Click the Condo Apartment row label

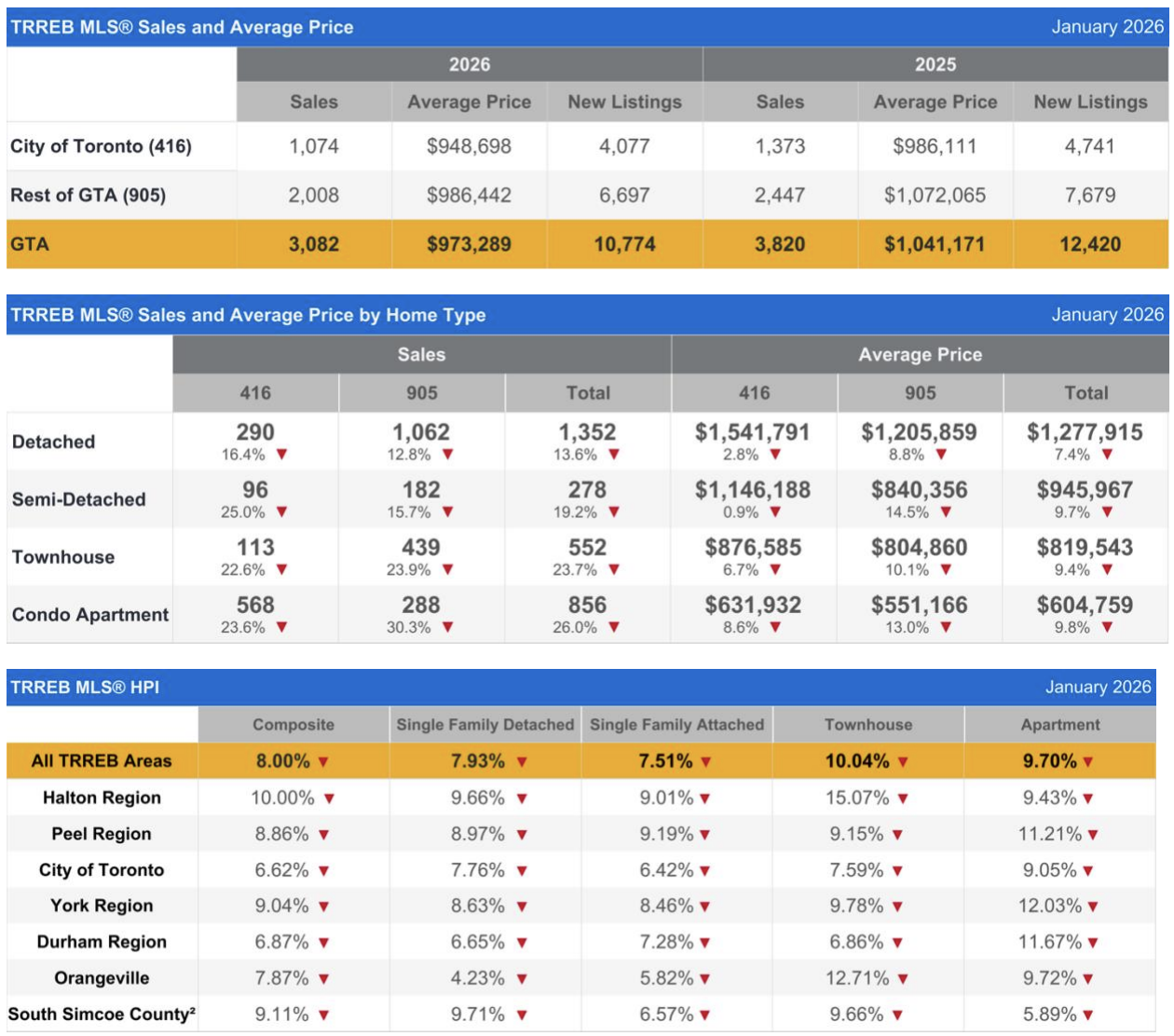(x=90, y=615)
